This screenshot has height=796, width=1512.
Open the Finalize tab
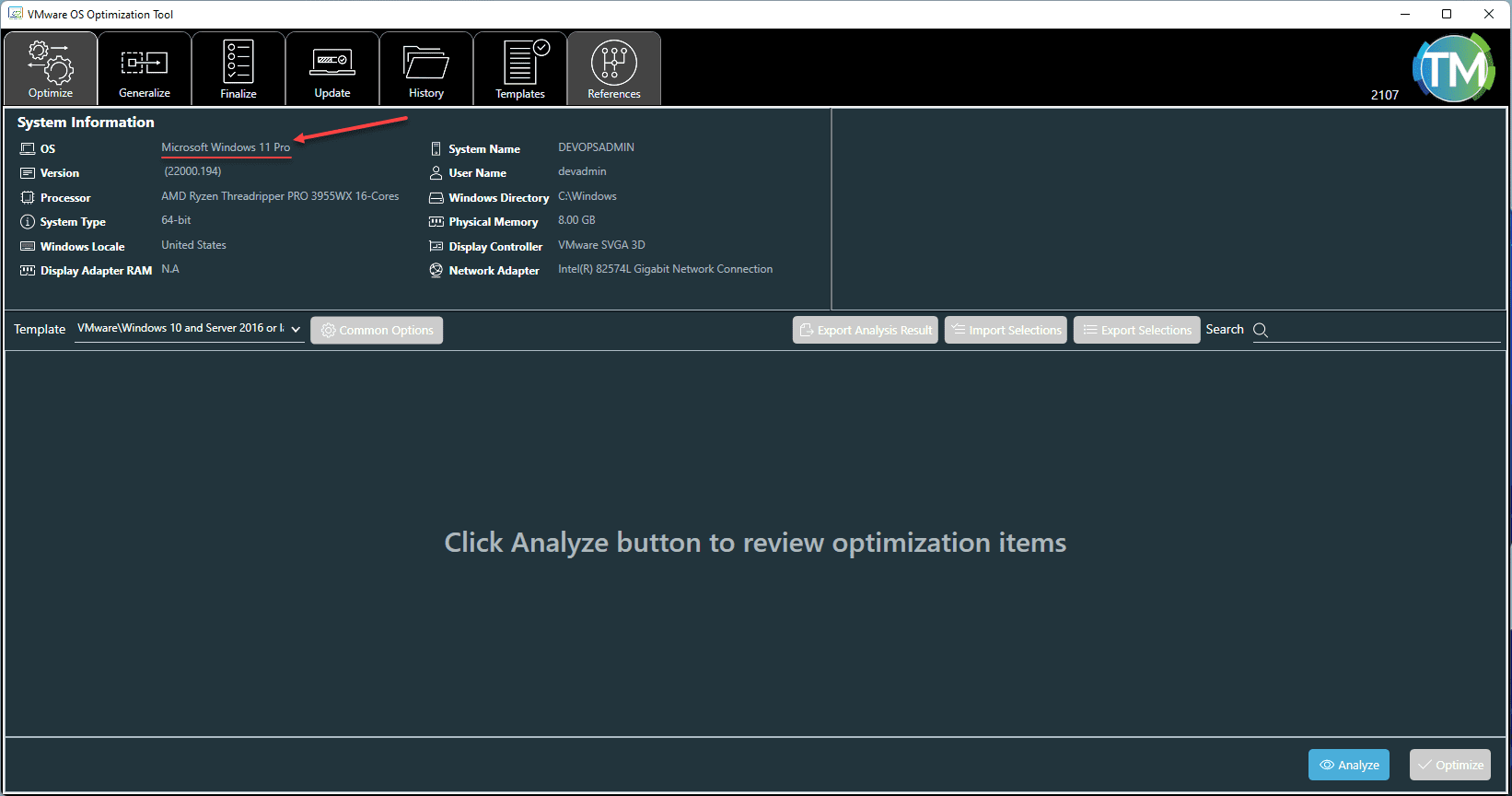point(238,68)
